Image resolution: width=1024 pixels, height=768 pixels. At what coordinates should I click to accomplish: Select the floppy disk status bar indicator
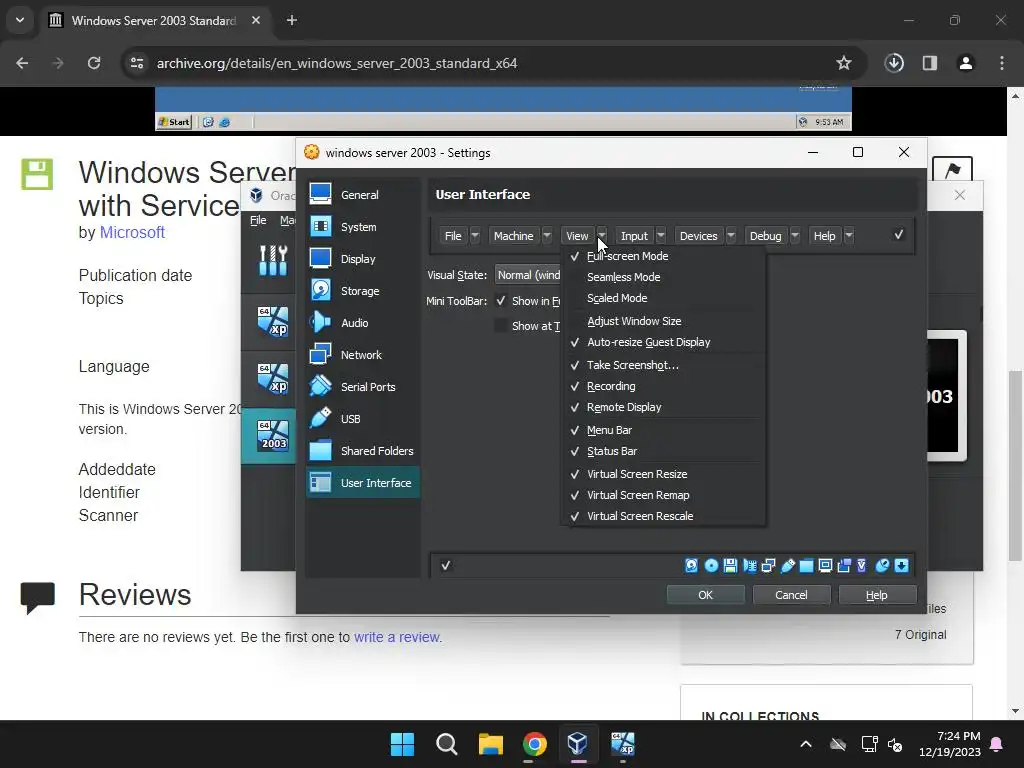click(730, 566)
